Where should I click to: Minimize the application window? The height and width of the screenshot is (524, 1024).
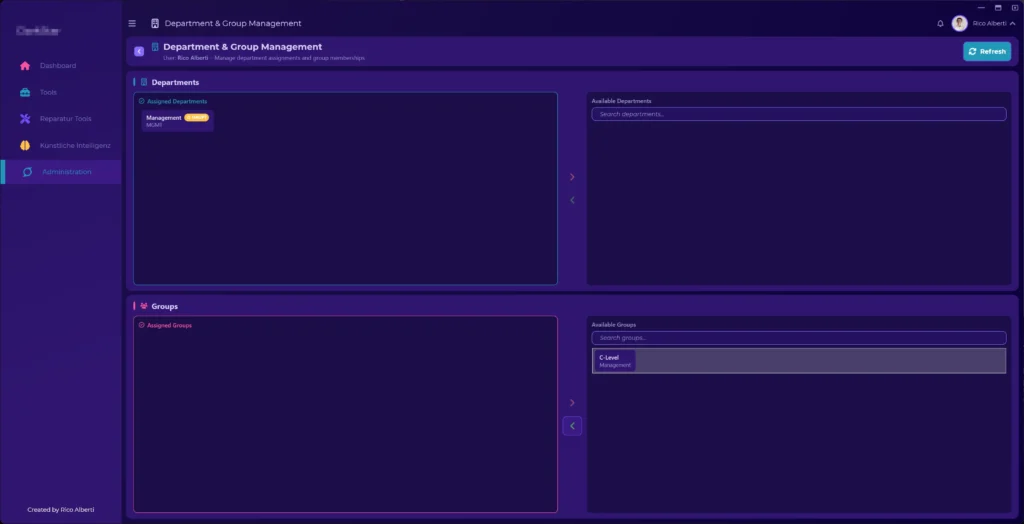tap(981, 7)
